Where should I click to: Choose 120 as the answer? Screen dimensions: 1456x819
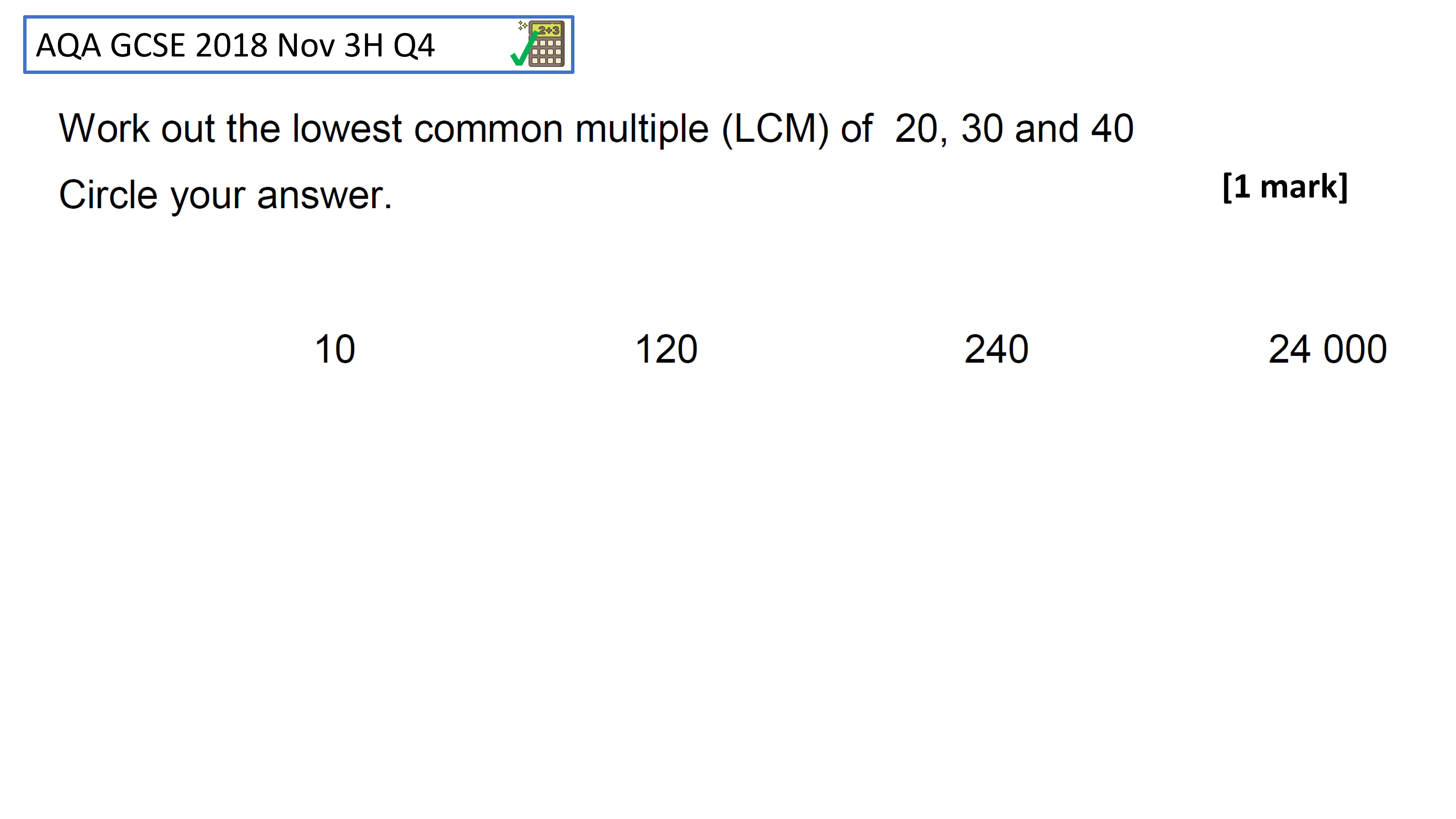tap(666, 349)
